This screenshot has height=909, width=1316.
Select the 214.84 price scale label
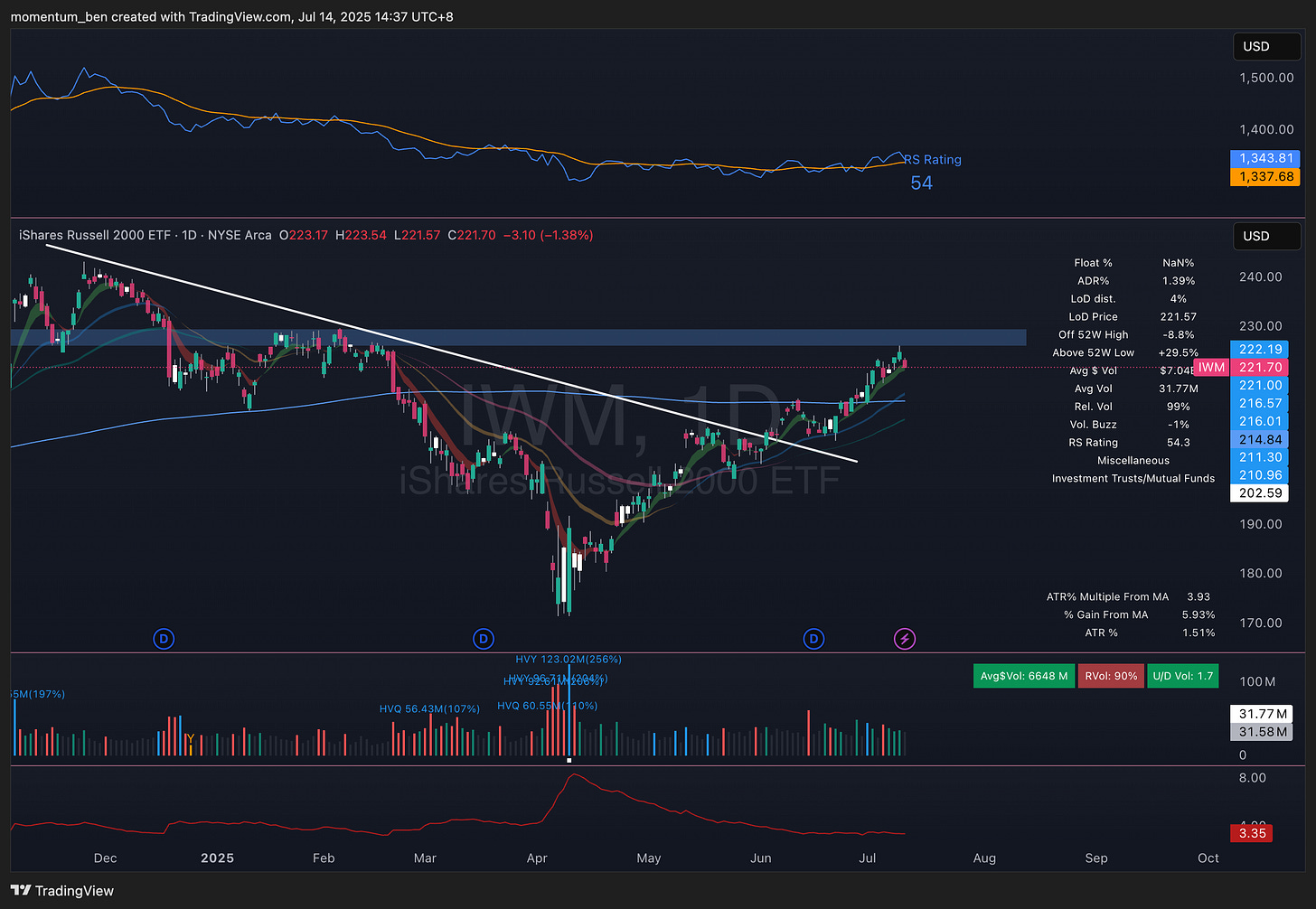click(1260, 440)
